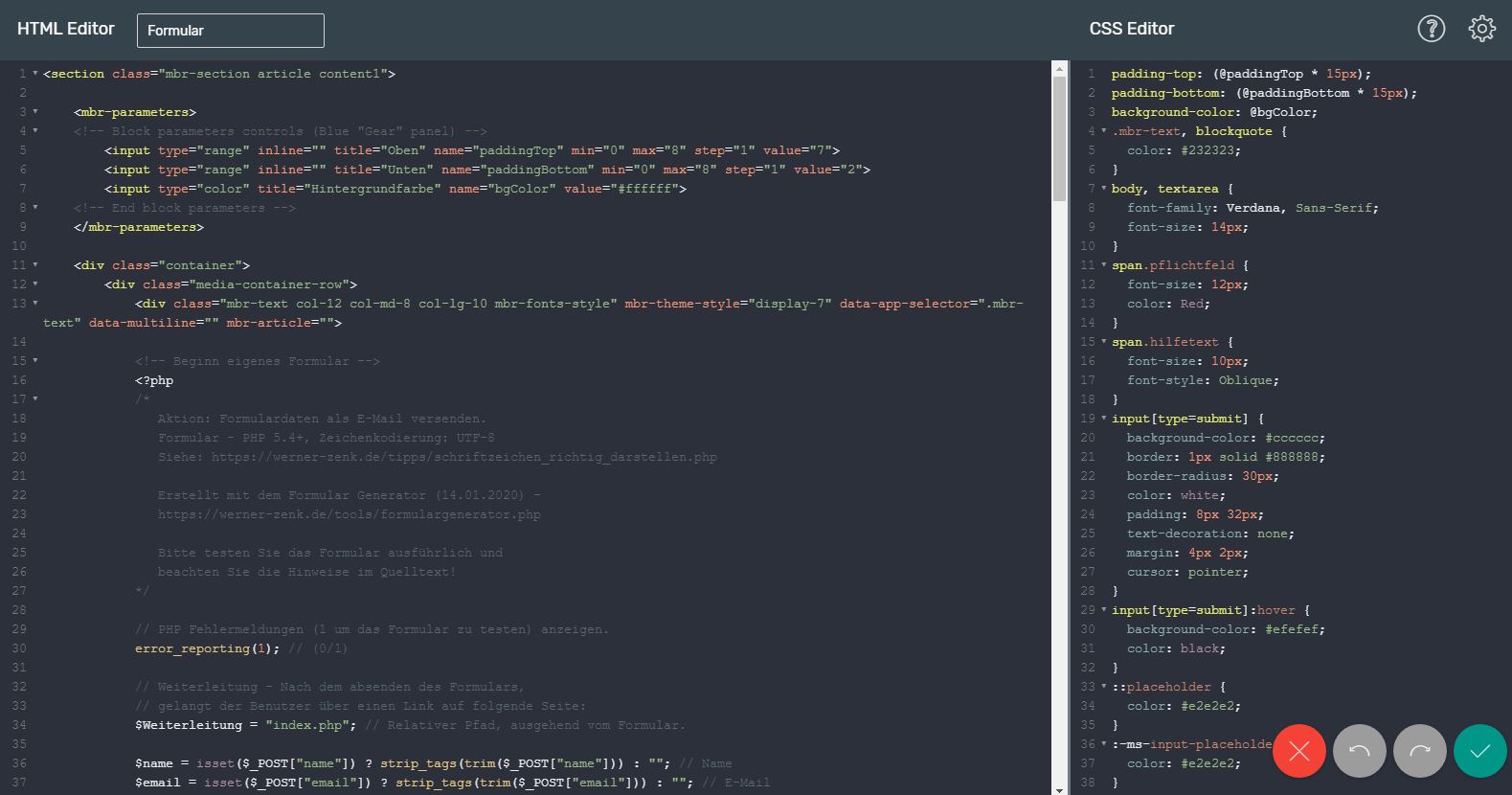
Task: Click the HTML editor scrollbar down arrow
Action: pos(1059,788)
